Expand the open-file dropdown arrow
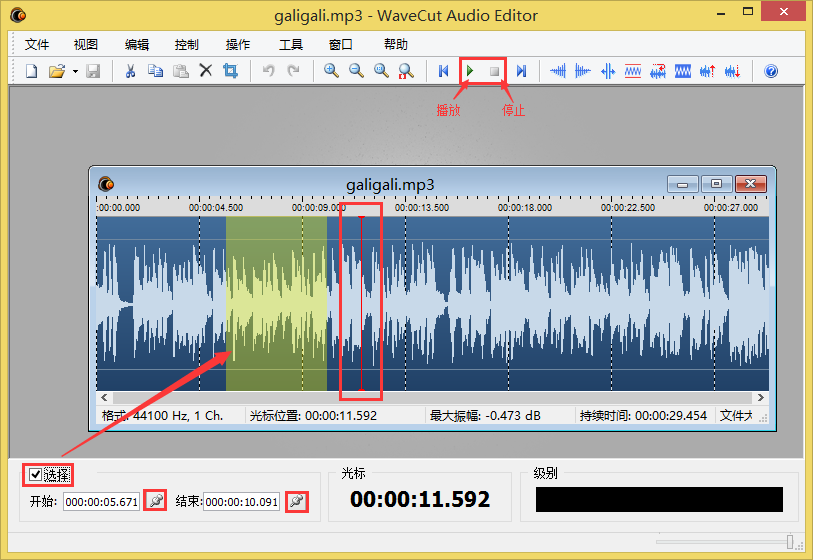The height and width of the screenshot is (560, 813). pyautogui.click(x=75, y=71)
